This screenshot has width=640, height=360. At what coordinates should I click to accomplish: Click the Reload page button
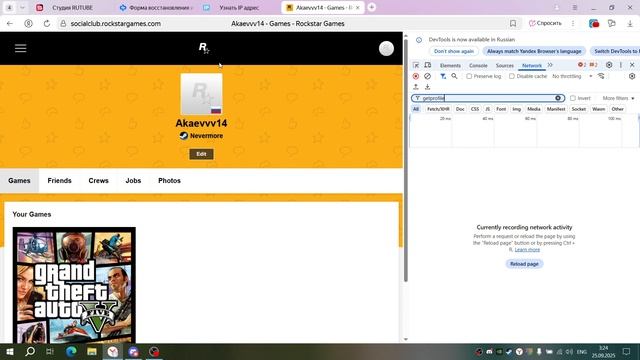(524, 264)
